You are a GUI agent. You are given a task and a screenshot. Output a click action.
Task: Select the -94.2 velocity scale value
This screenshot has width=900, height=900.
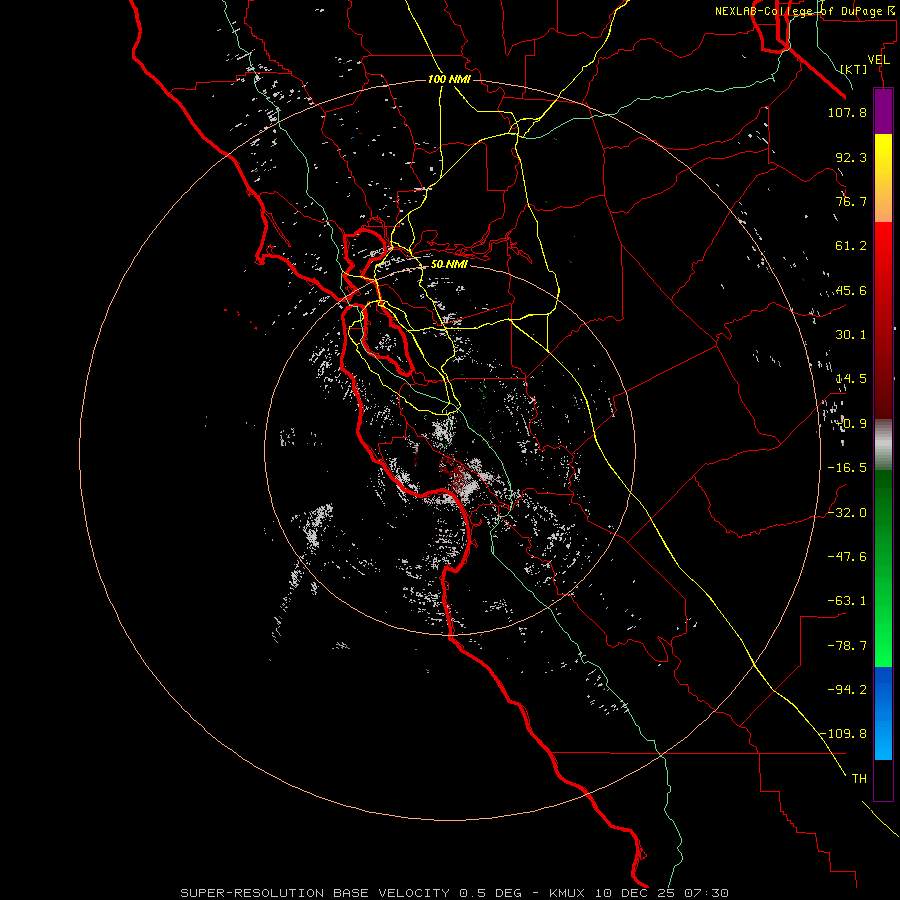[847, 689]
